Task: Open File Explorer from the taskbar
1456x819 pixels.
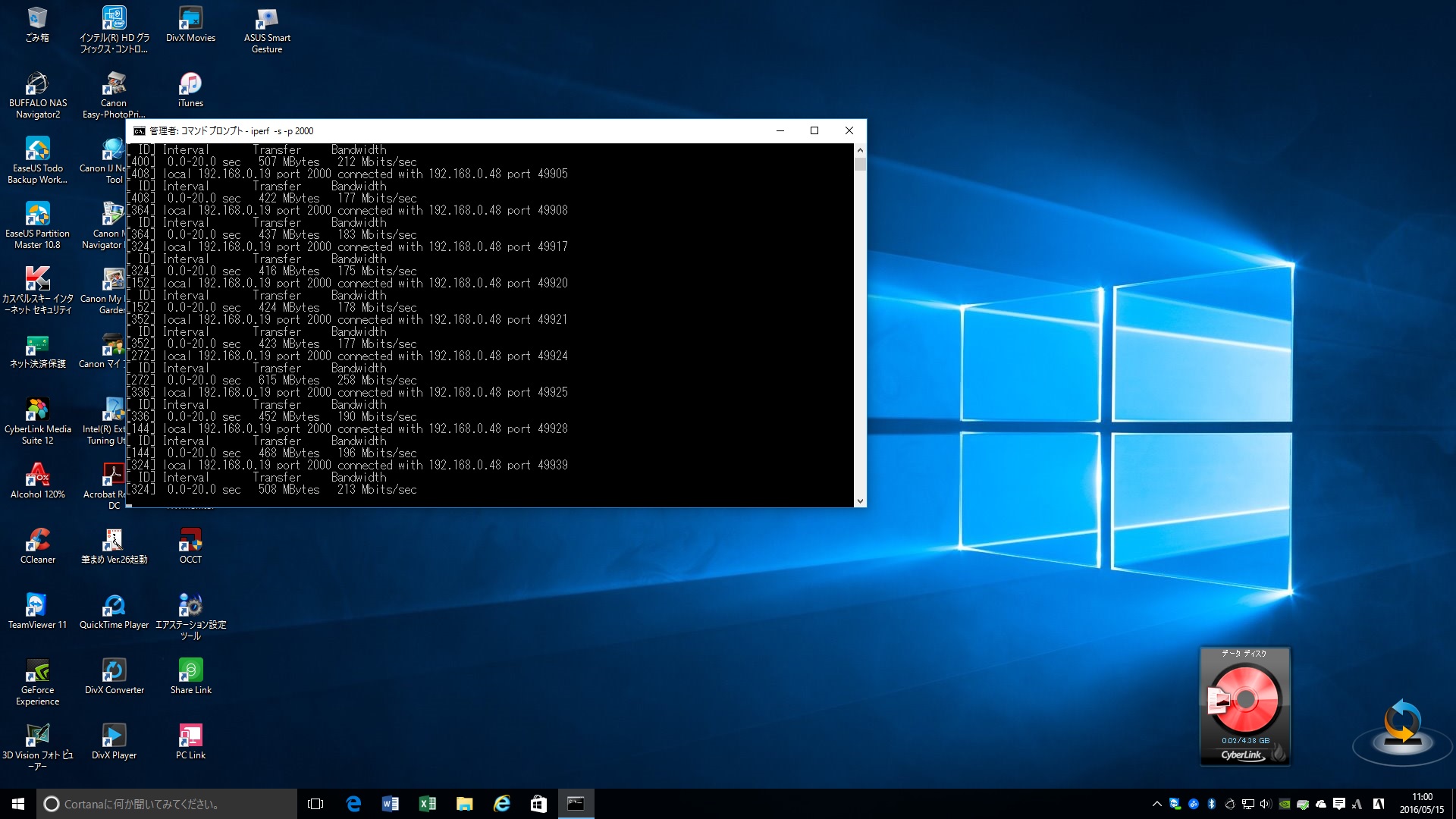Action: 465,804
